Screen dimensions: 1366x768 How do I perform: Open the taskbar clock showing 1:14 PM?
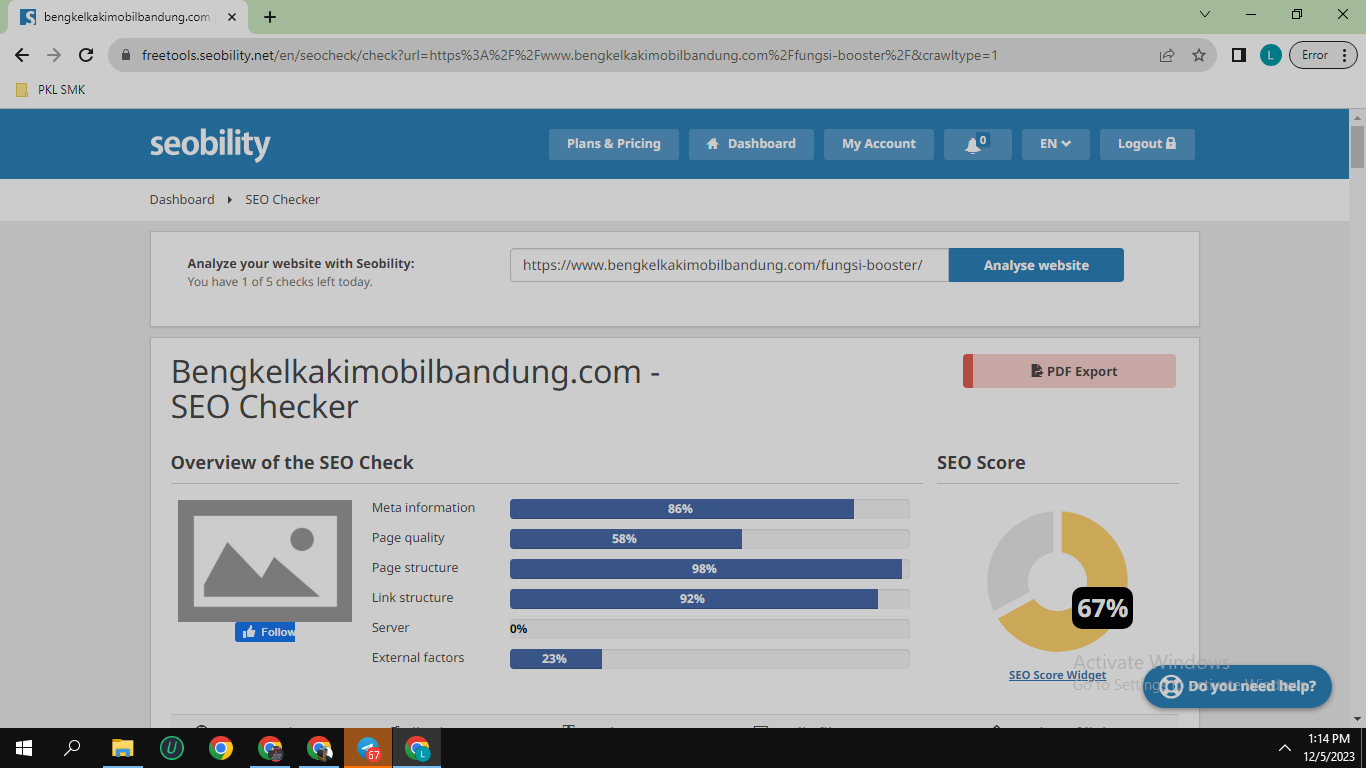pos(1329,747)
